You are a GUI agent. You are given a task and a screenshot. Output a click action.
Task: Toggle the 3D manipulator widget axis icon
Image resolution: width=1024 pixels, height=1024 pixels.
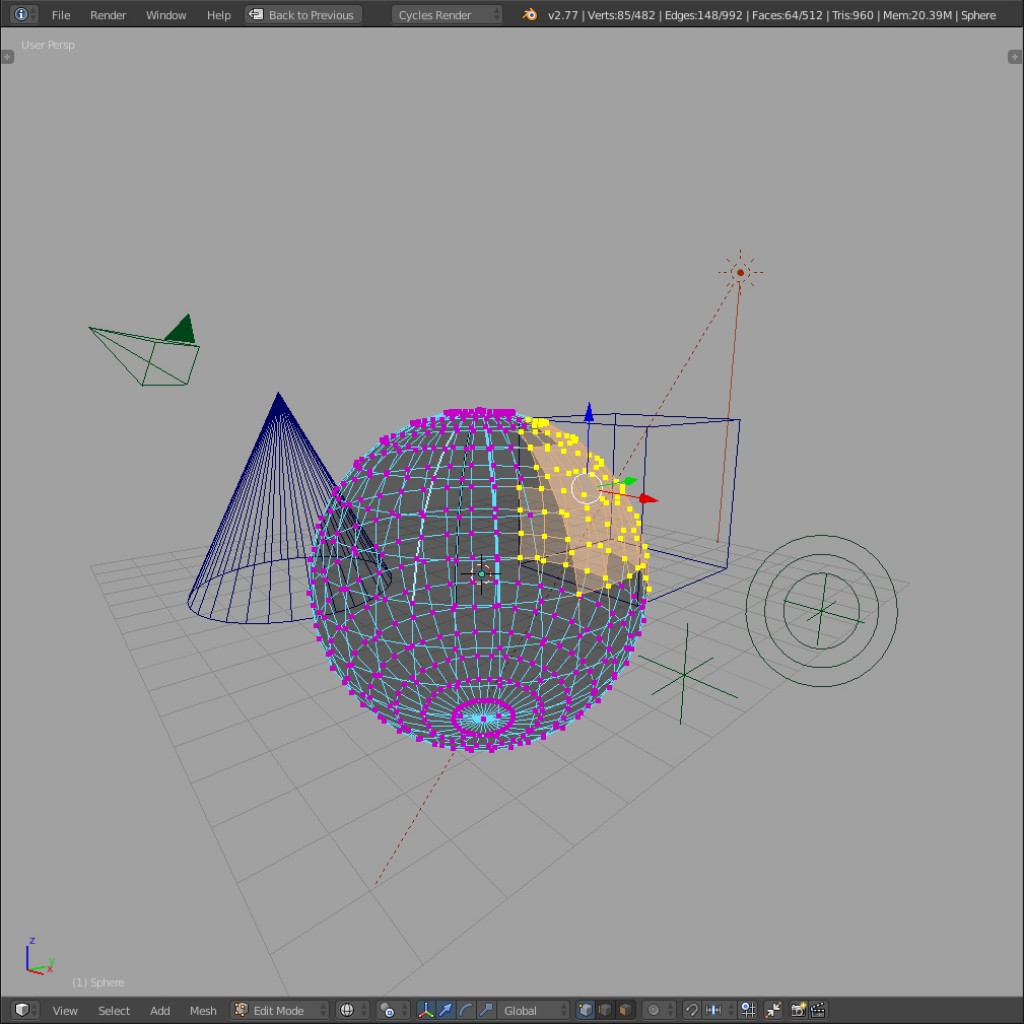[x=426, y=1010]
